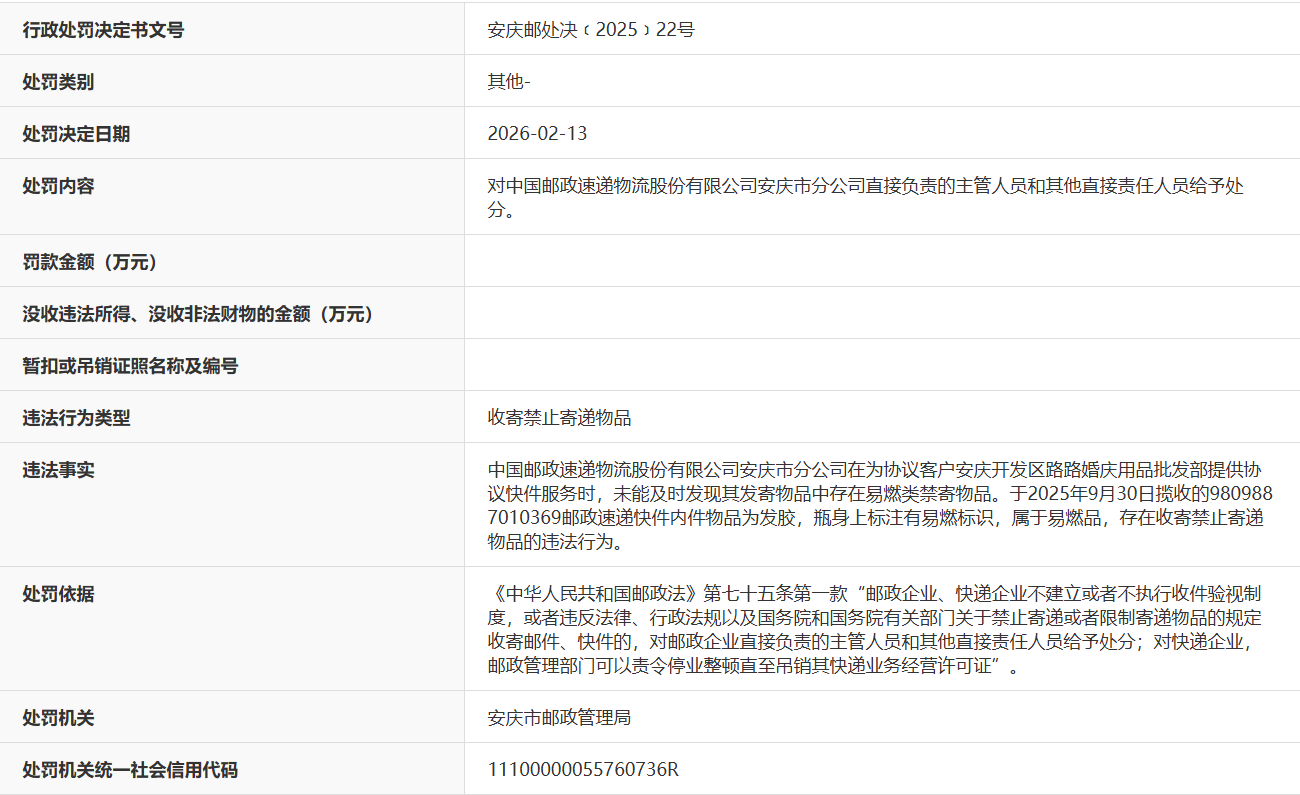1300x795 pixels.
Task: Click the "违法事实" row label
Action: point(59,470)
